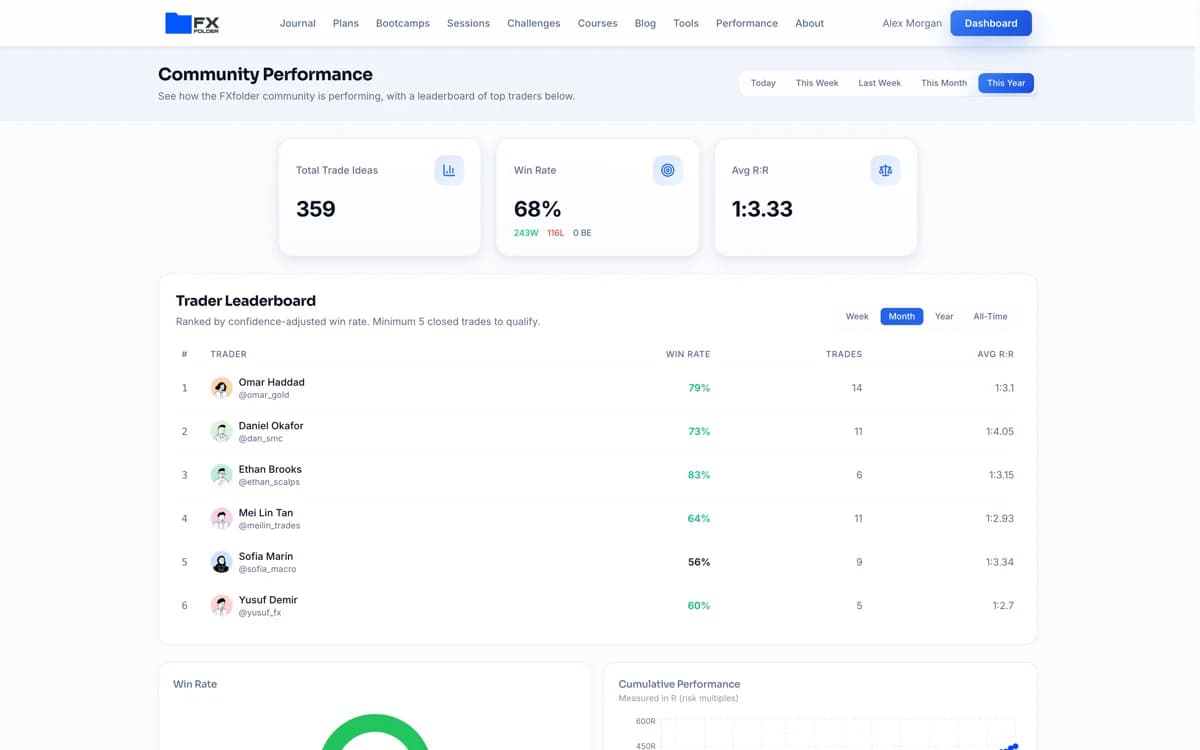
Task: Click the Trader Leaderboard heading
Action: [246, 300]
